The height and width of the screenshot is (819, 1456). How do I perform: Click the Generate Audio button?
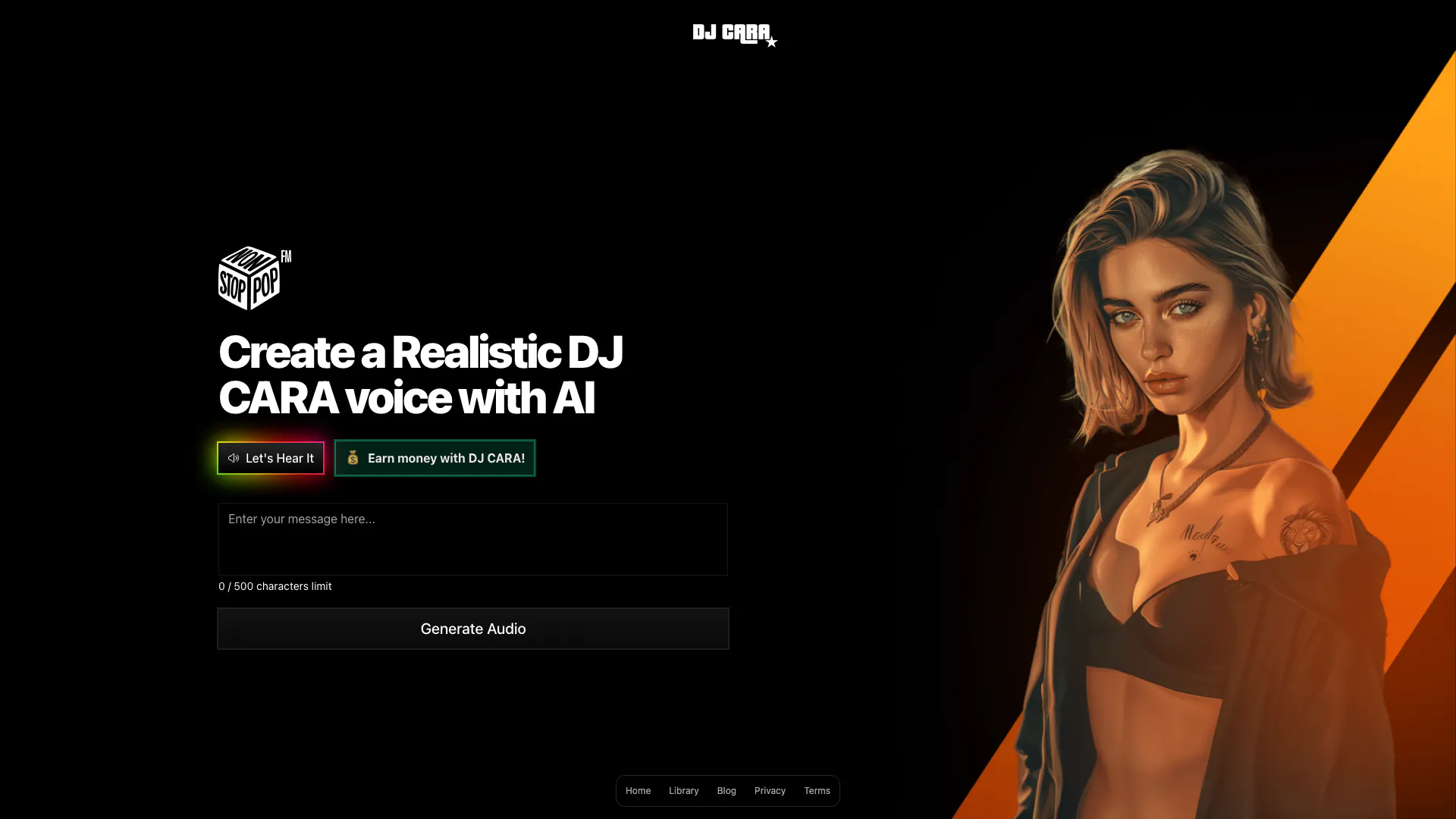click(473, 629)
